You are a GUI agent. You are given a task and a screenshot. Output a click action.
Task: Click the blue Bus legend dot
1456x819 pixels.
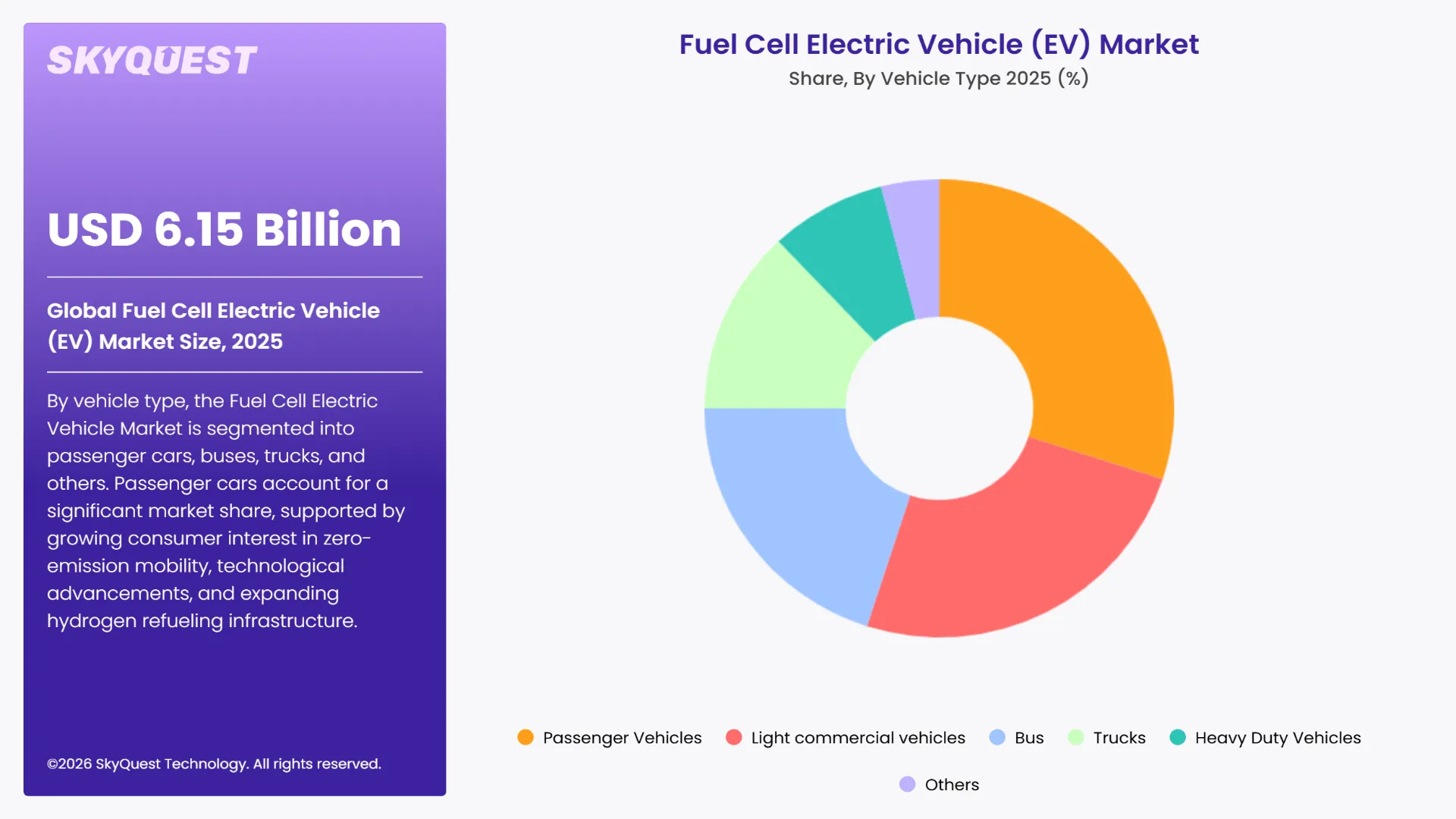click(997, 737)
